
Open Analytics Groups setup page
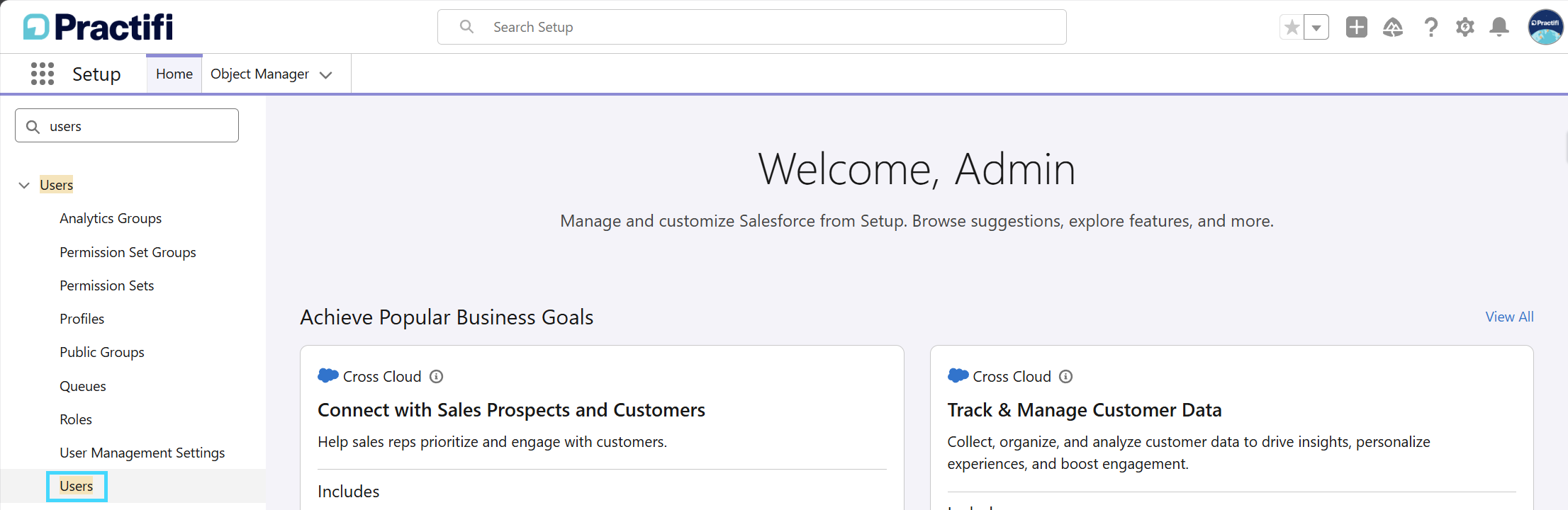[x=111, y=218]
